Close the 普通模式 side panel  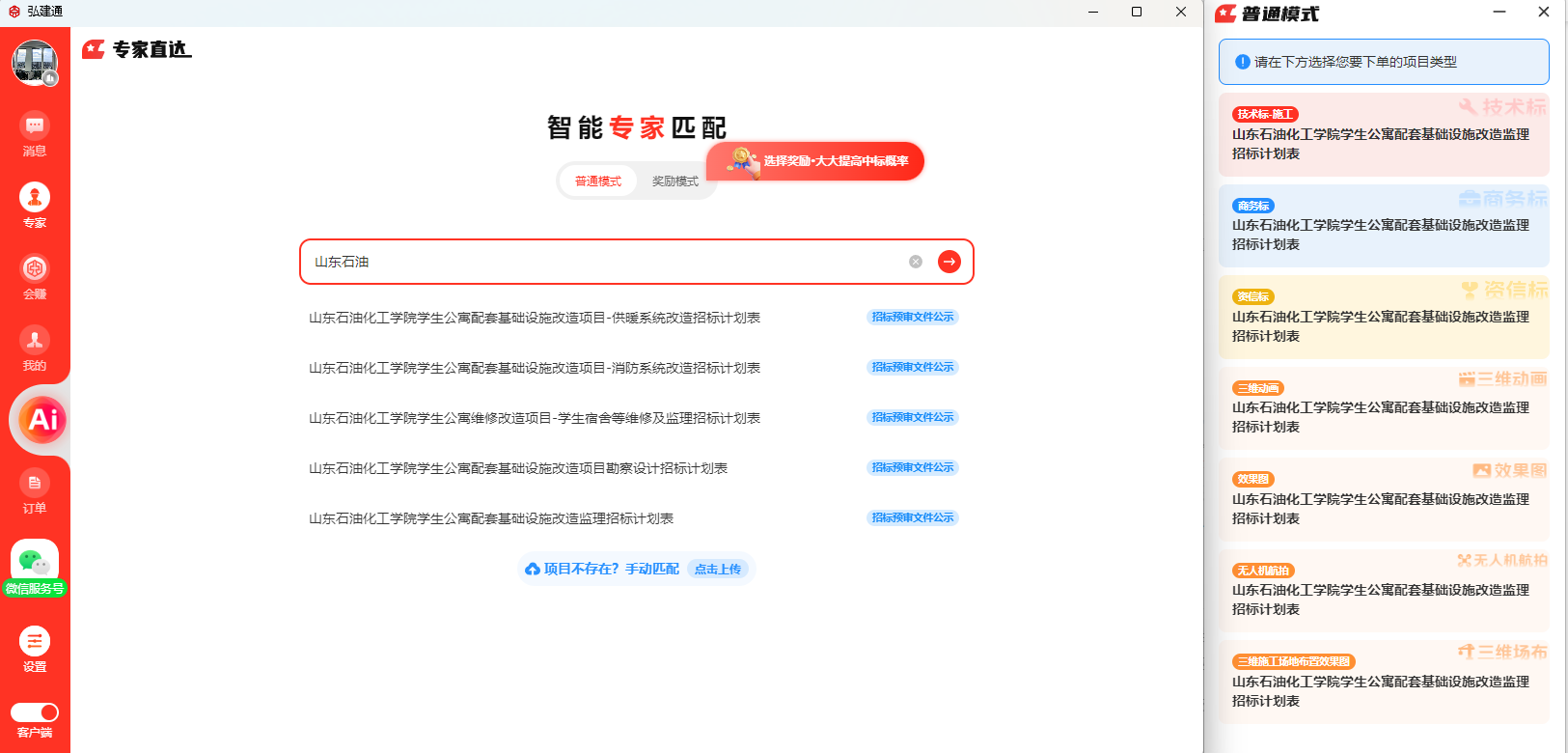tap(1544, 12)
